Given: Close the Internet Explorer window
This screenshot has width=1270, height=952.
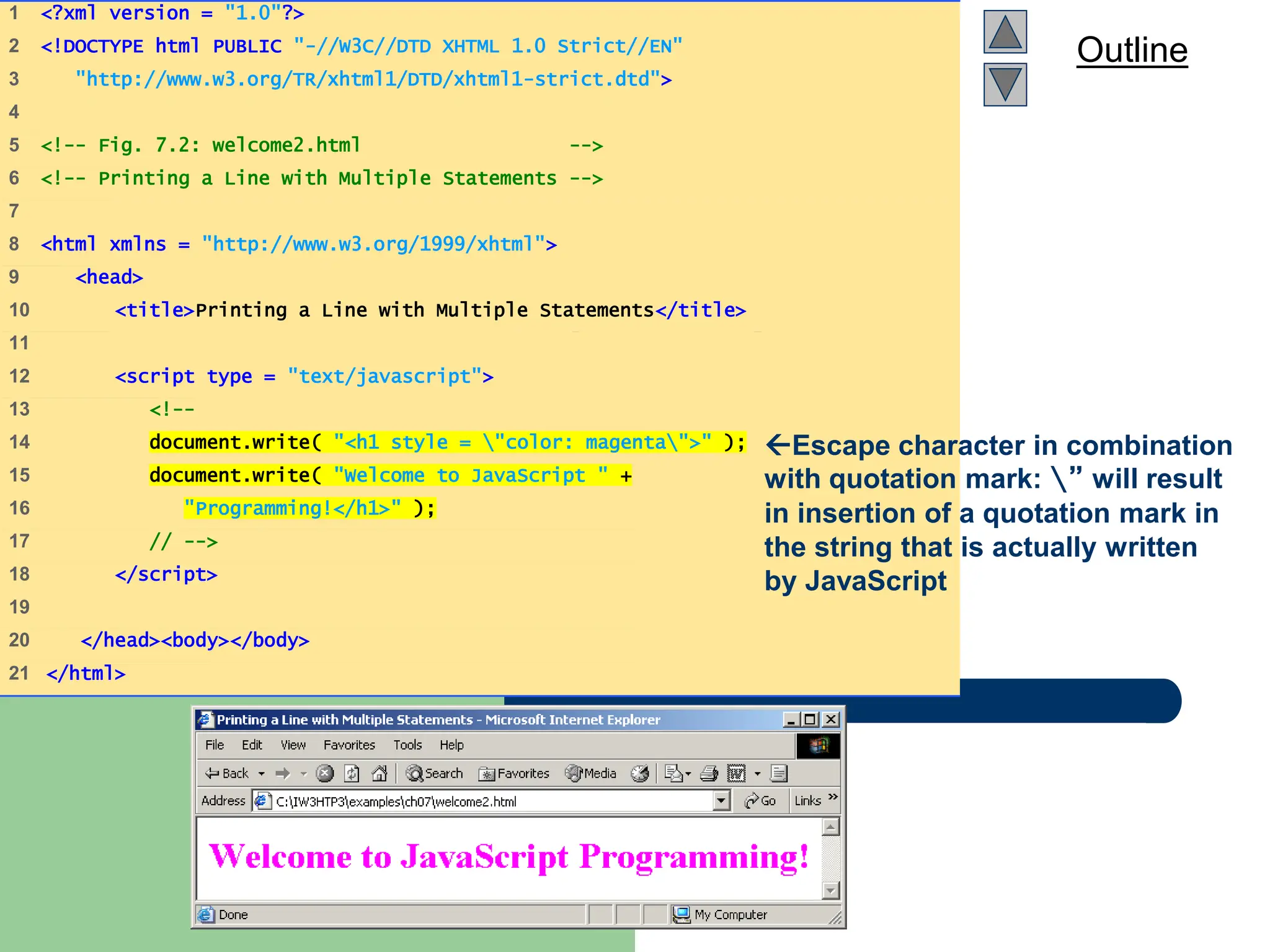Looking at the screenshot, I should click(831, 720).
